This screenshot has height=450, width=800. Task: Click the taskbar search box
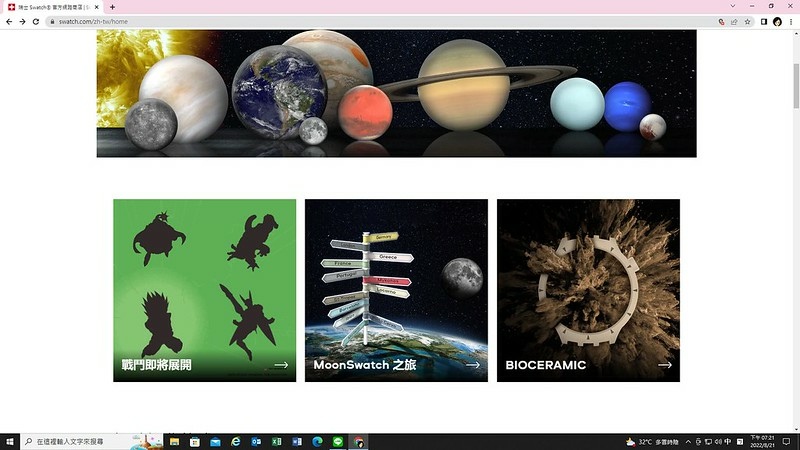click(x=92, y=441)
